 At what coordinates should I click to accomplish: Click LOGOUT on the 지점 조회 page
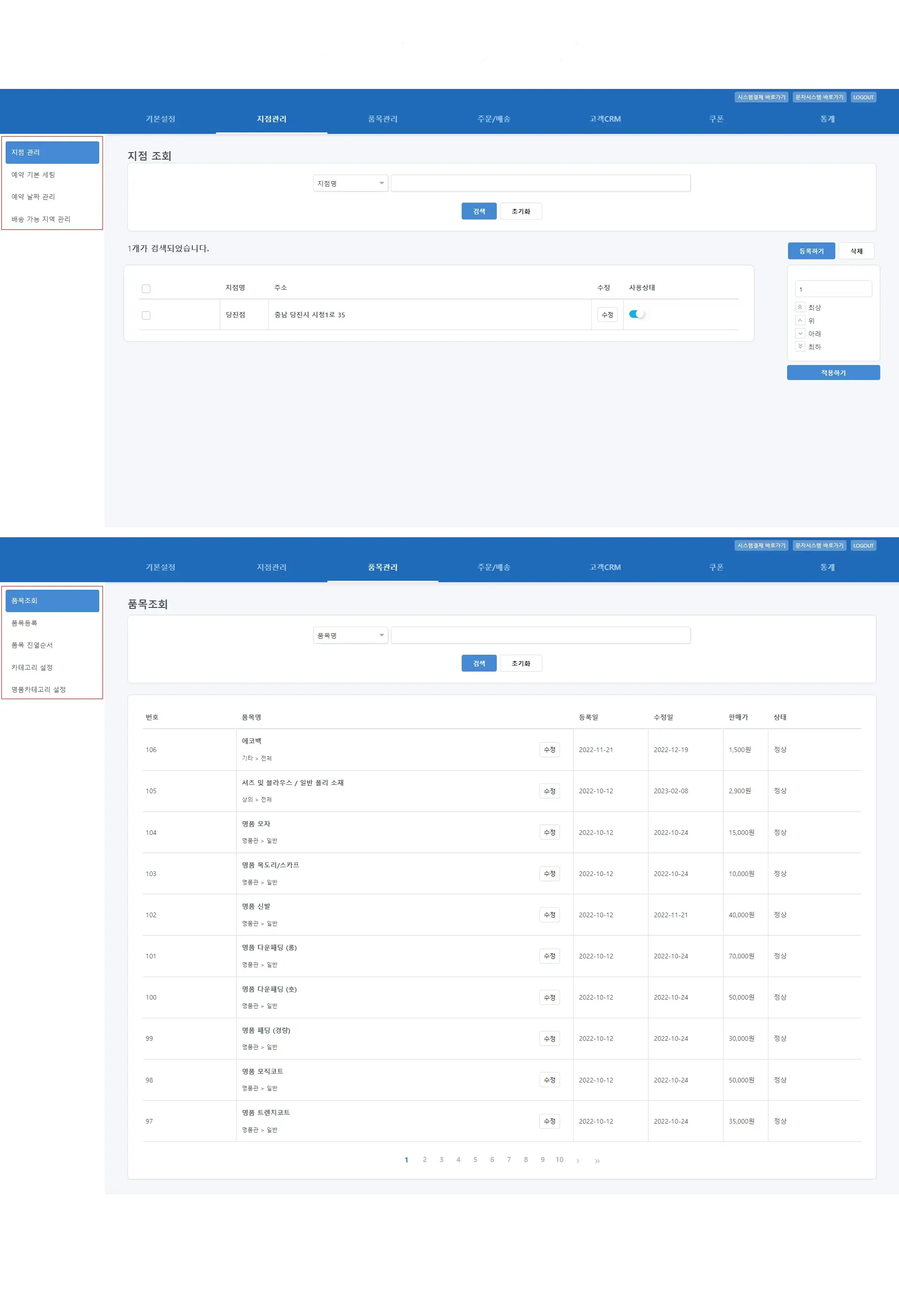coord(863,97)
